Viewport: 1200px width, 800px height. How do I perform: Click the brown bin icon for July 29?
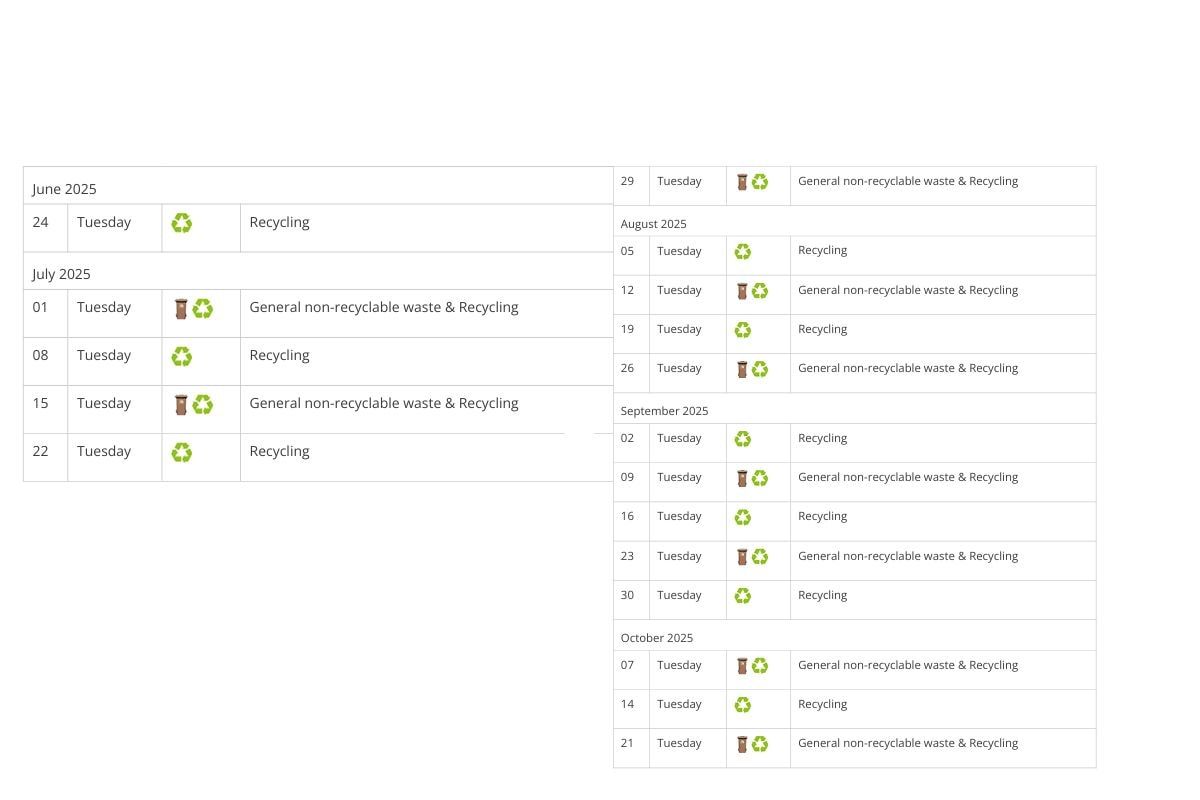(x=742, y=182)
